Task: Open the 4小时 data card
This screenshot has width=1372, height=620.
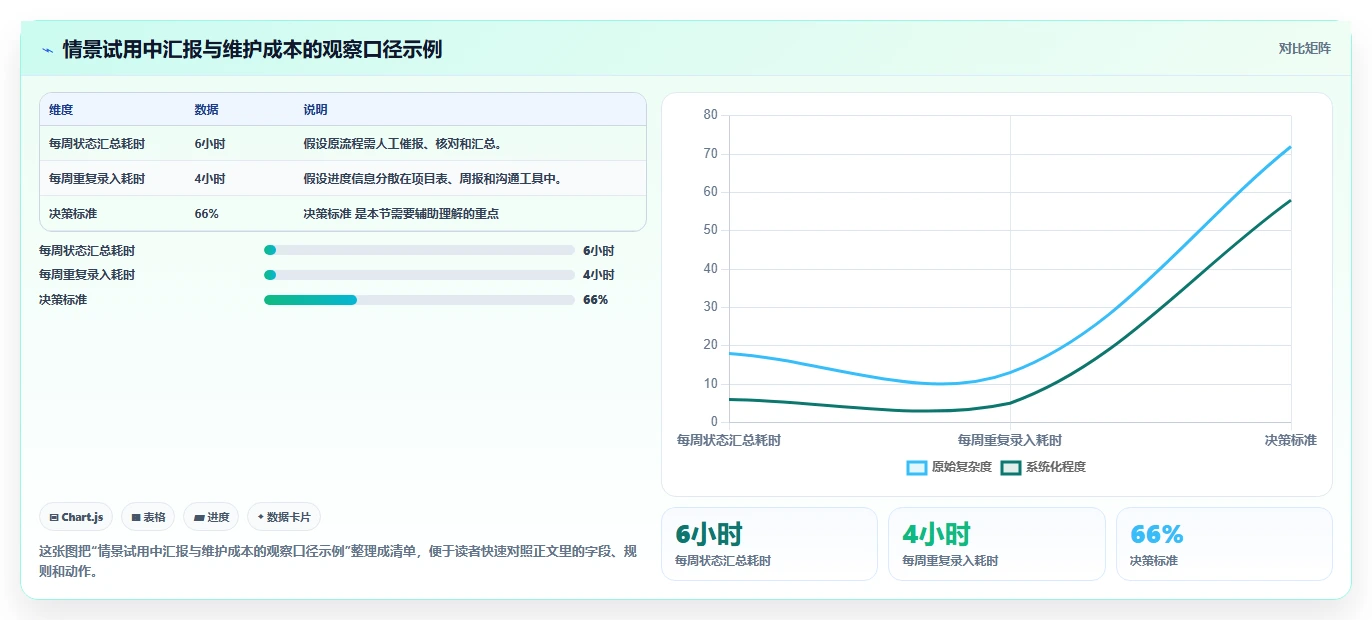Action: [x=996, y=544]
